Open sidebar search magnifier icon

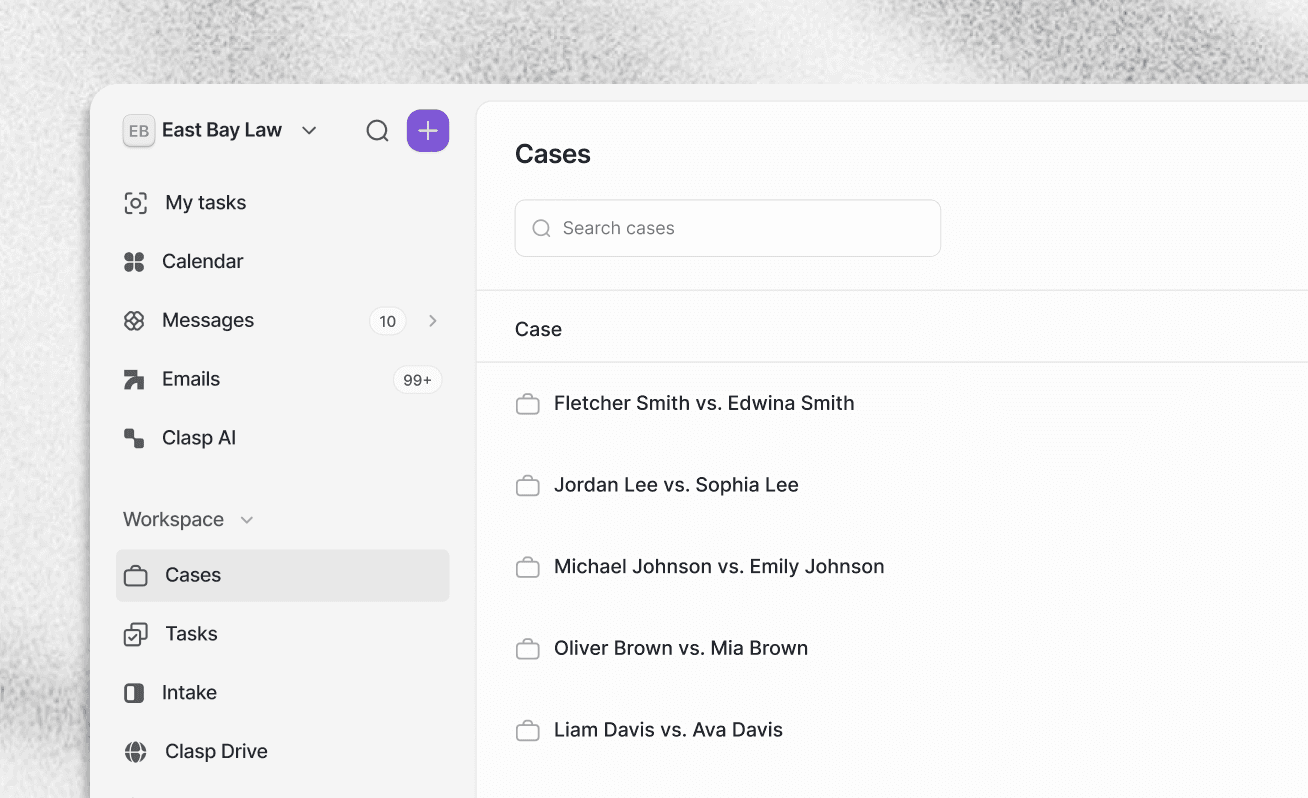(x=377, y=131)
